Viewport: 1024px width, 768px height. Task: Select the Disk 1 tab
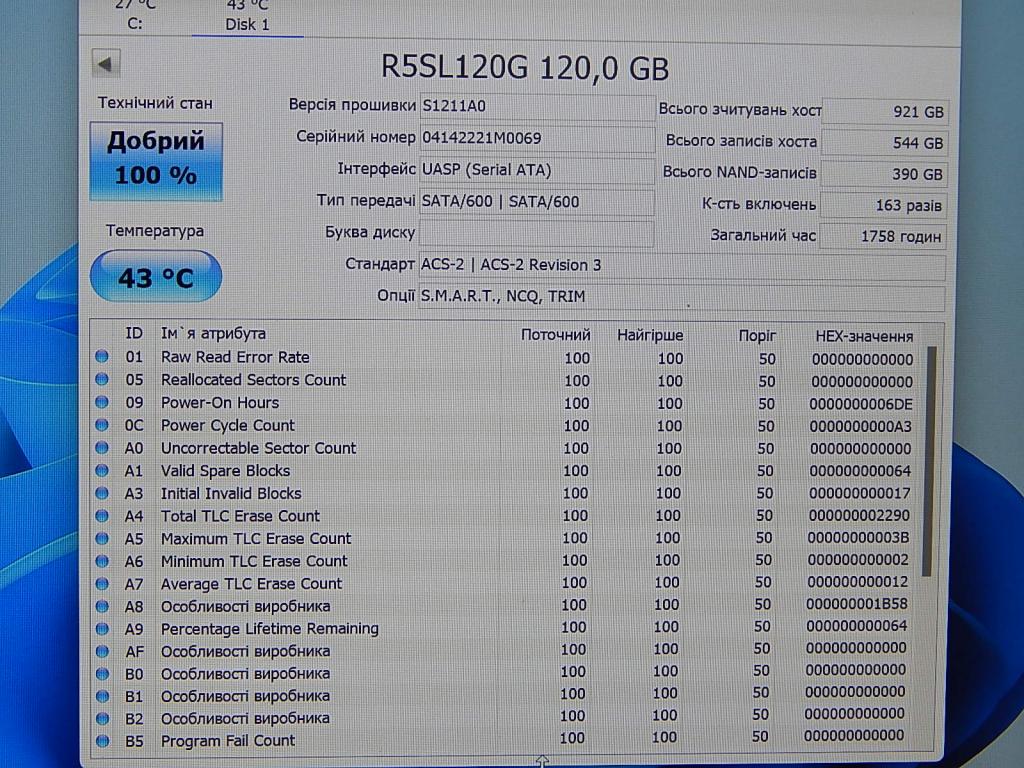[248, 18]
